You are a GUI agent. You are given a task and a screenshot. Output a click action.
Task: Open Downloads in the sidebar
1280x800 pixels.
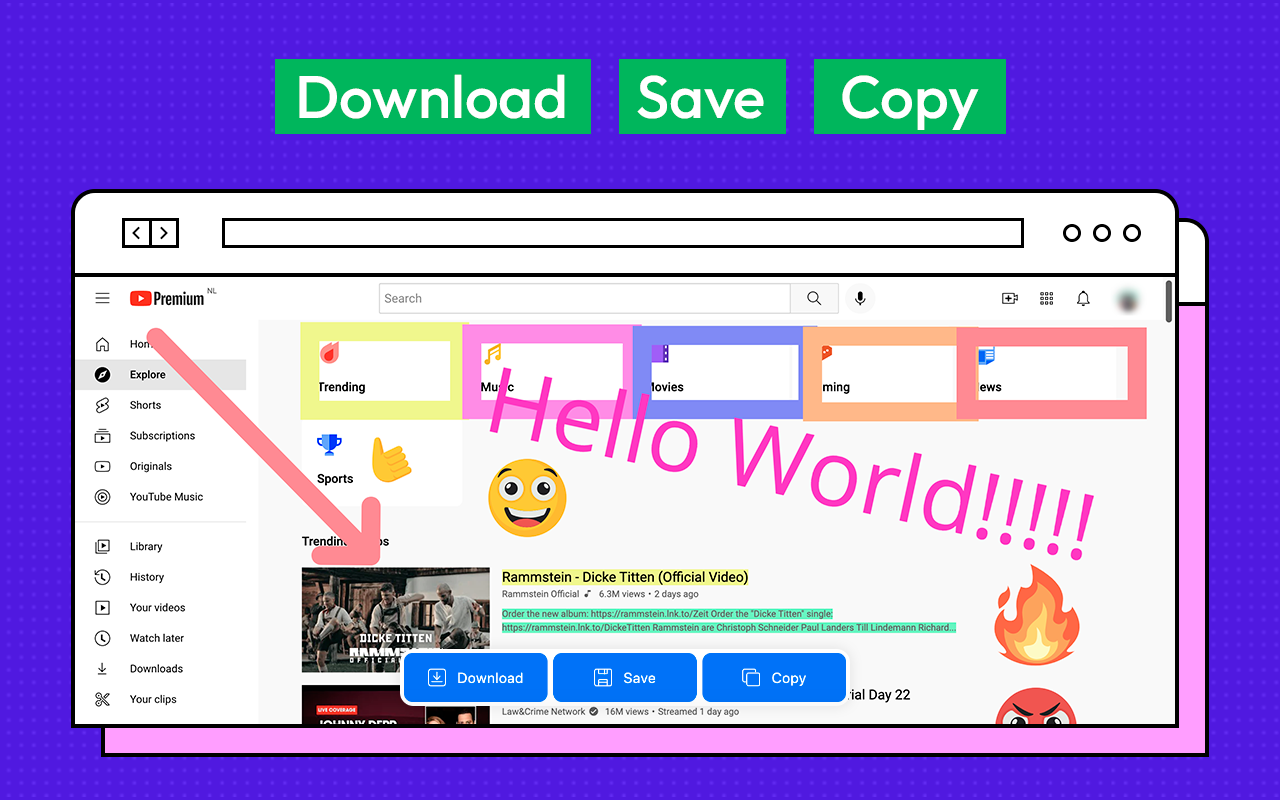tap(160, 669)
